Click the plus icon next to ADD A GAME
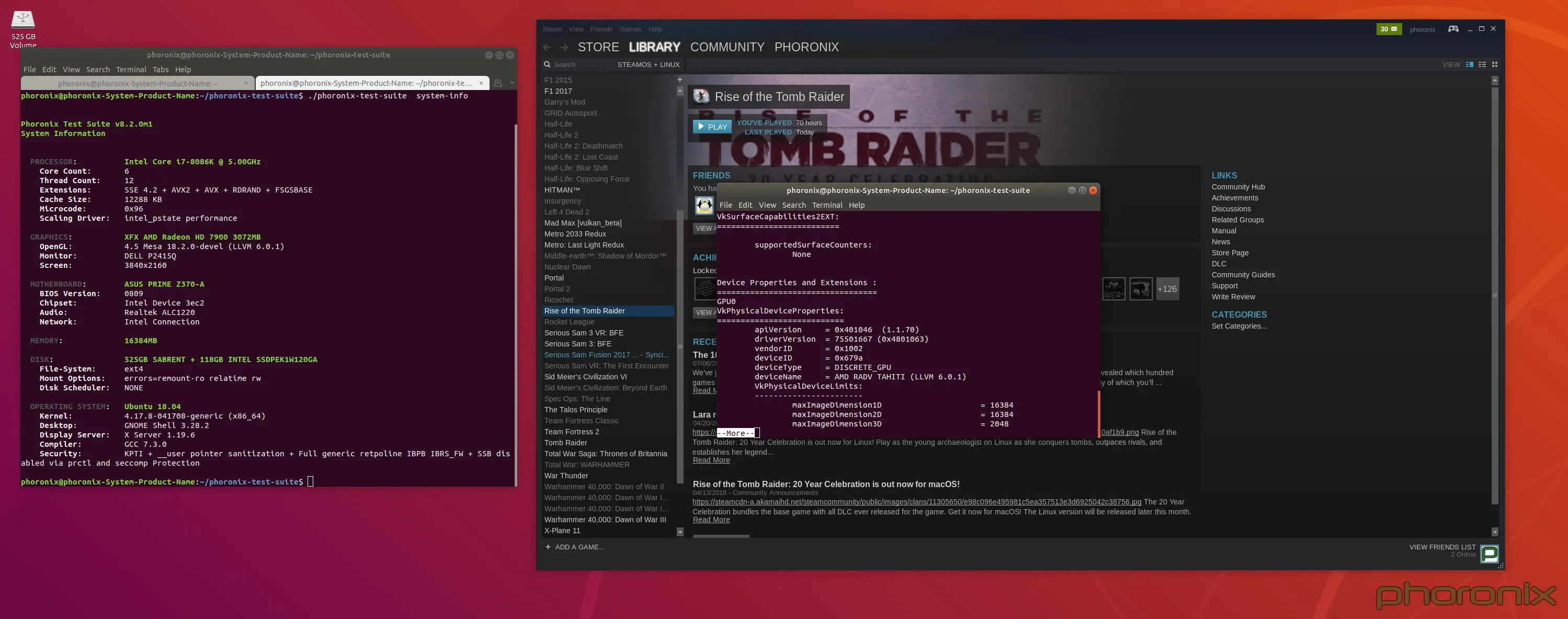The image size is (1568, 619). [x=548, y=546]
